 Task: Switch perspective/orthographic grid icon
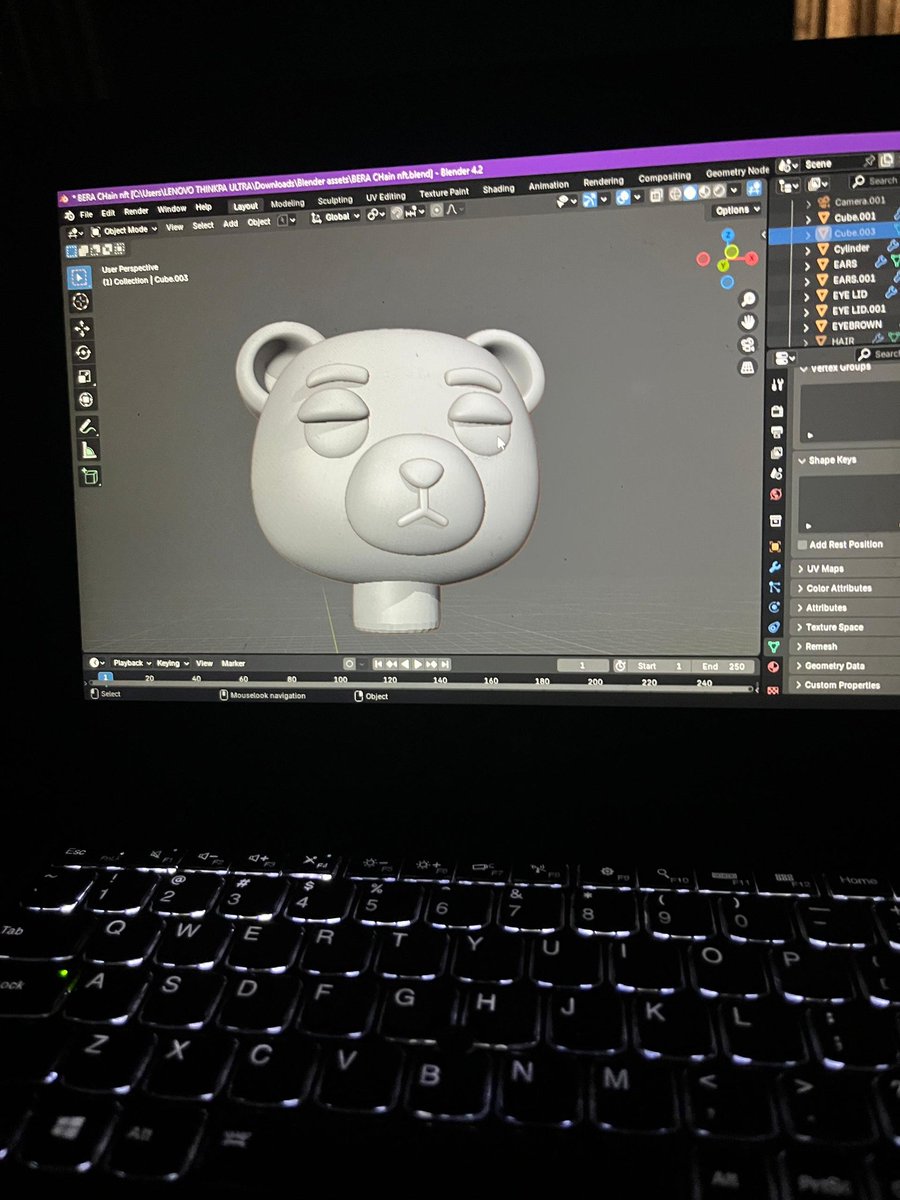point(748,368)
